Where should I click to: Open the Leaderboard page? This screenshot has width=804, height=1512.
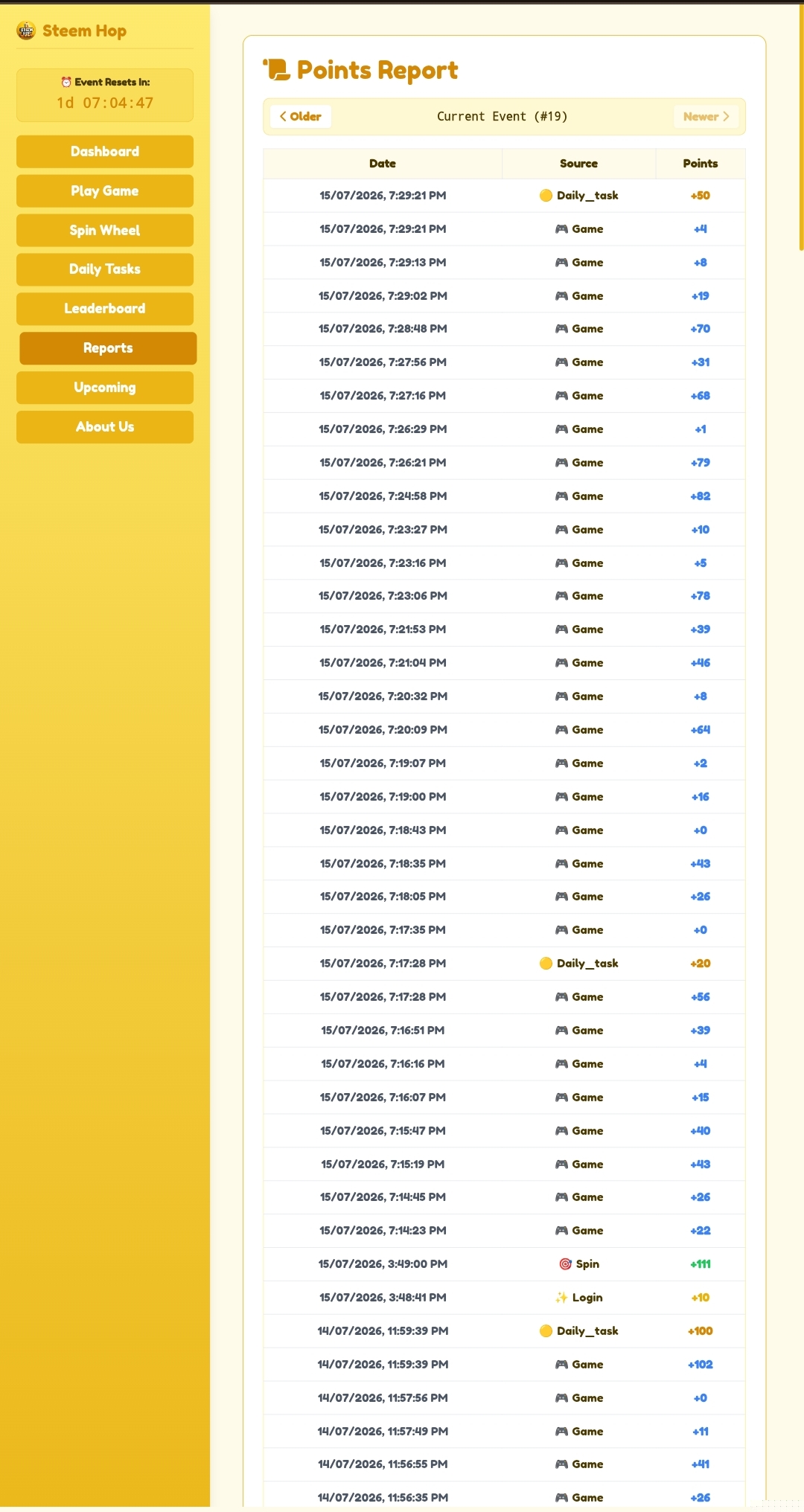tap(105, 309)
